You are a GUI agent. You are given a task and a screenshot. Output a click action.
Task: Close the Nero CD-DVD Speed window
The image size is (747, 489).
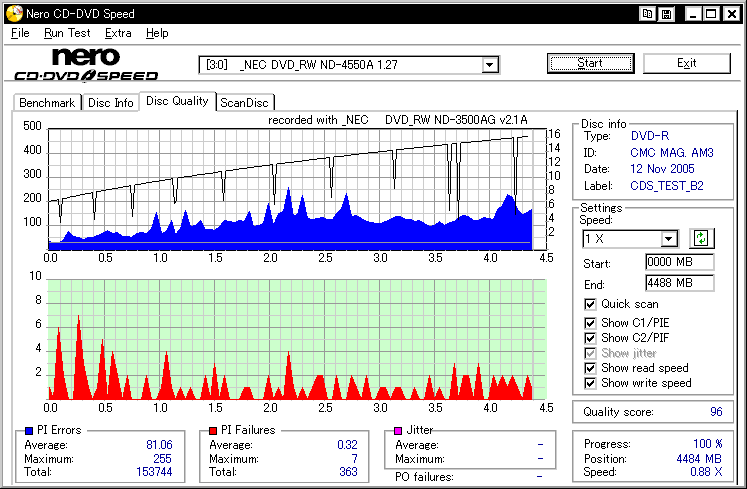point(731,14)
